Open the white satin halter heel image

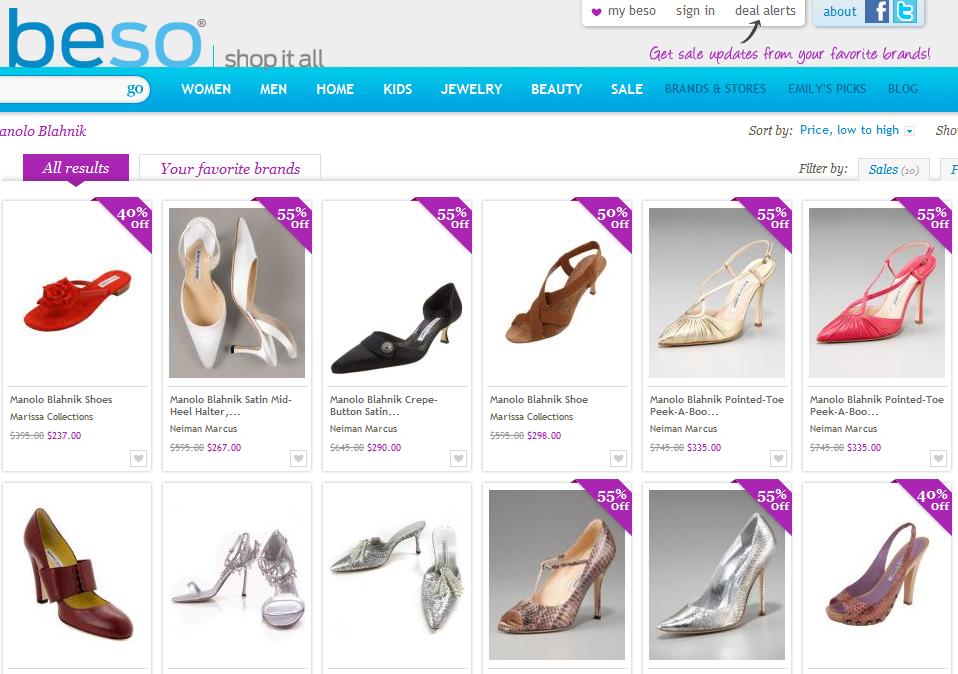237,293
